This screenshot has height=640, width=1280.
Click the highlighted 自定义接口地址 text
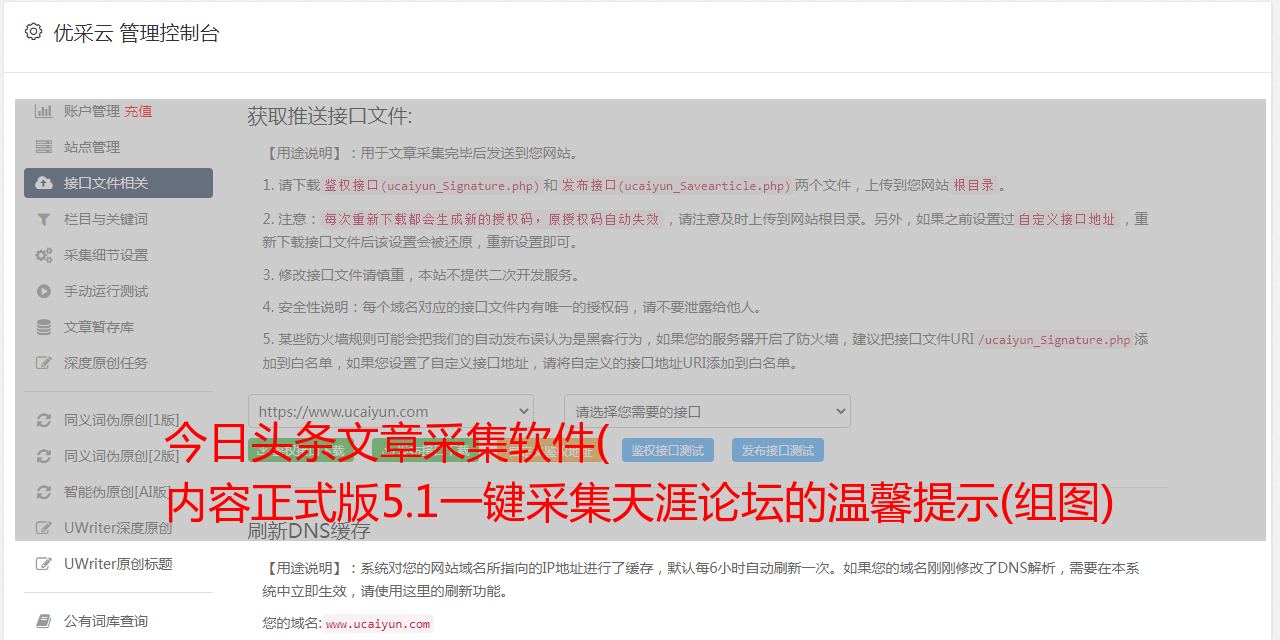[1067, 219]
